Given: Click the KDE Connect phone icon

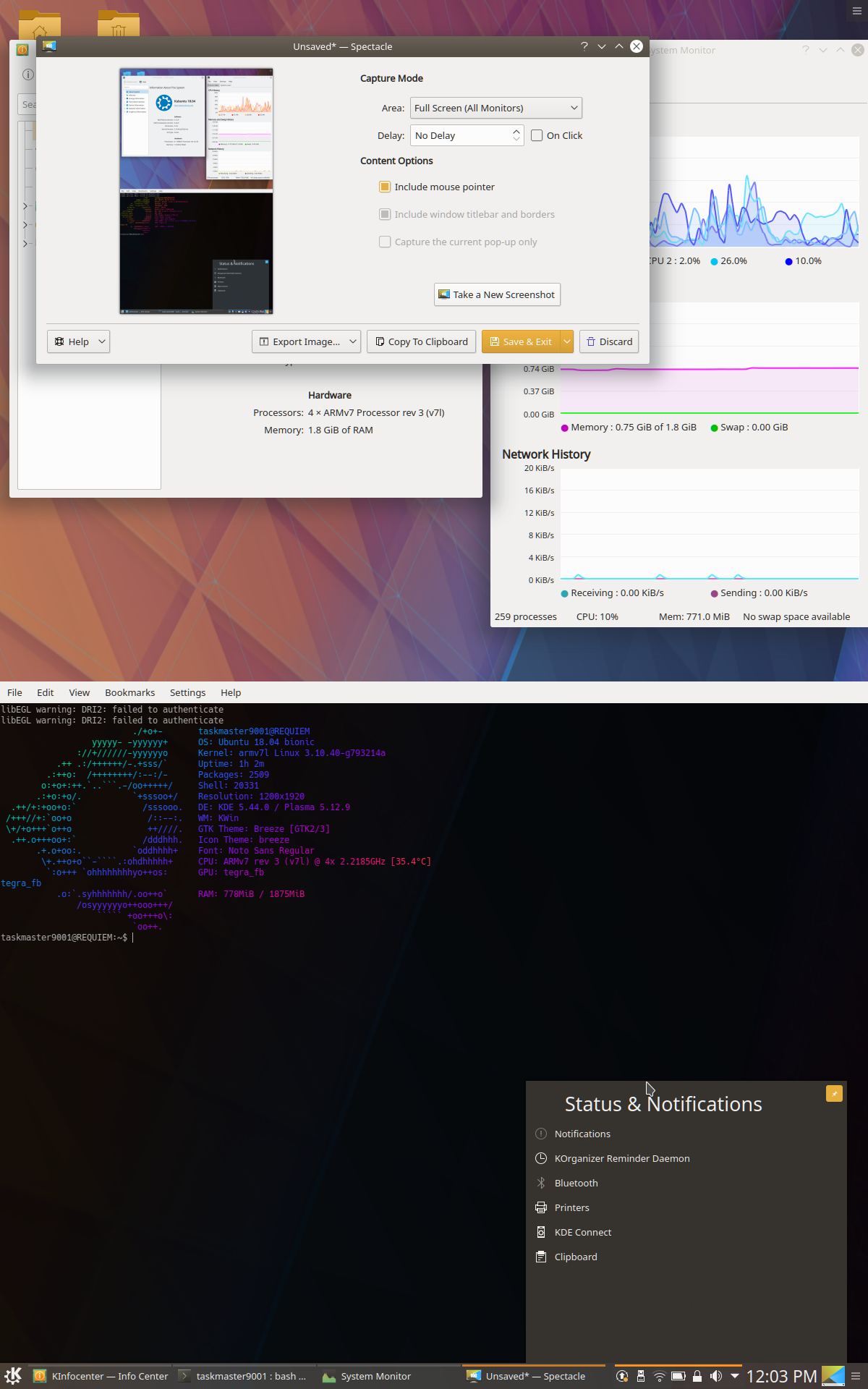Looking at the screenshot, I should 541,1232.
